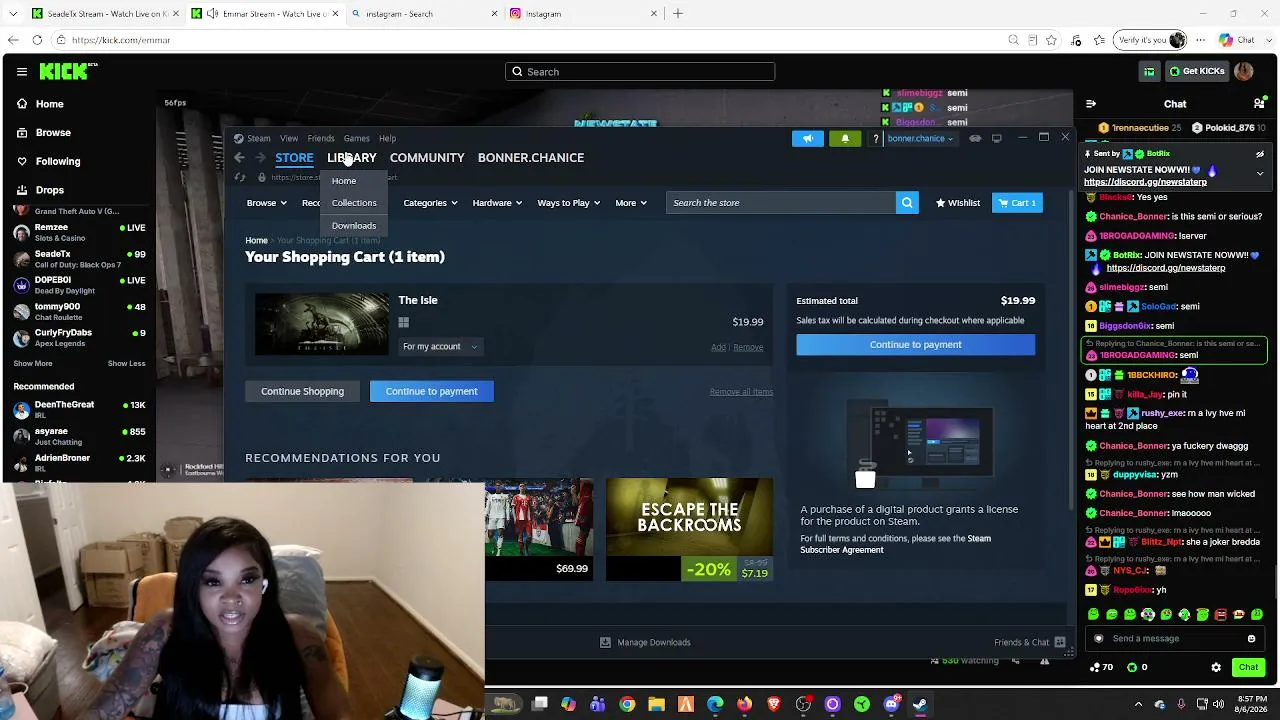Open the Games menu in Steam
The width and height of the screenshot is (1280, 720).
coord(357,139)
